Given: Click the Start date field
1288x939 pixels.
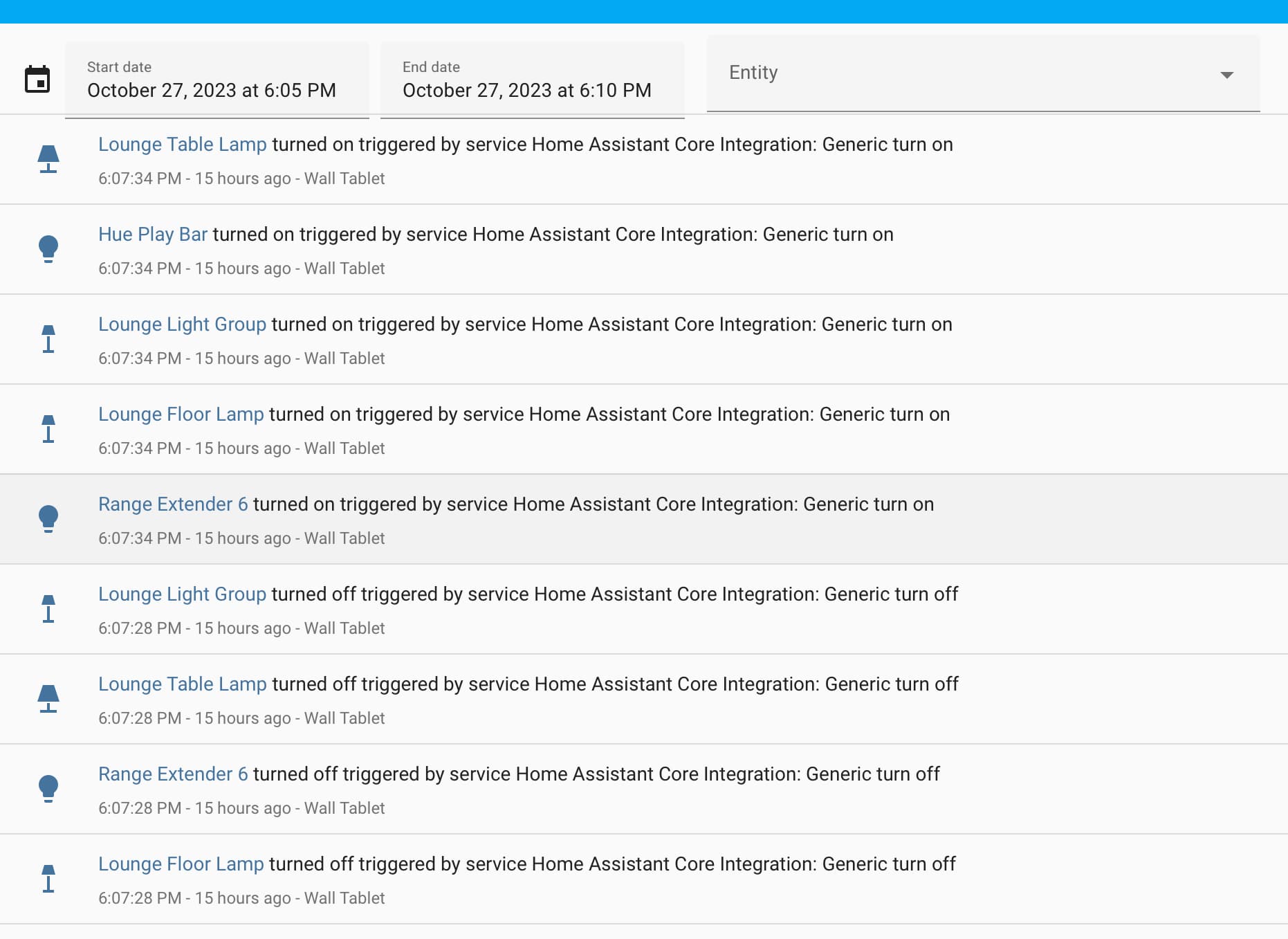Looking at the screenshot, I should (217, 80).
